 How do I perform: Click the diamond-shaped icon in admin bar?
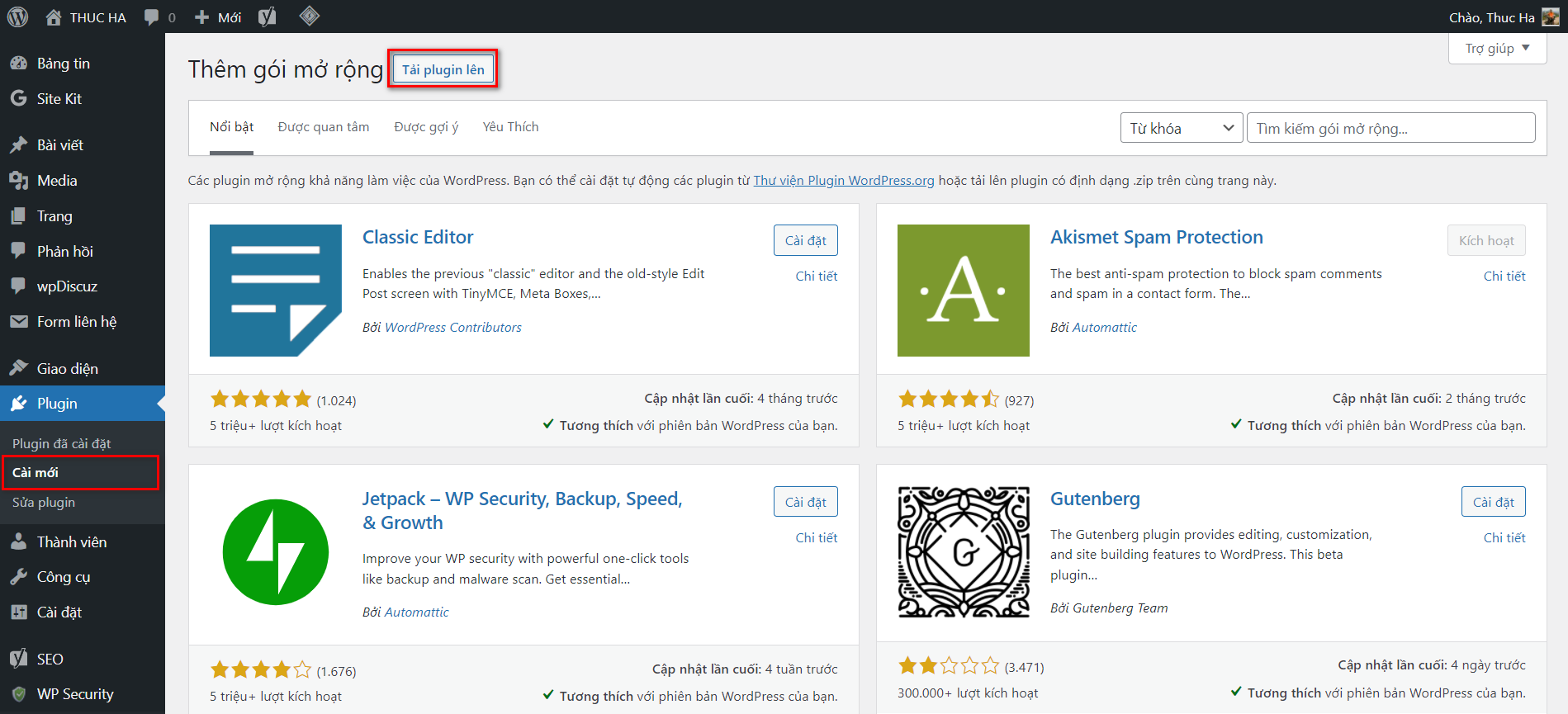tap(309, 16)
